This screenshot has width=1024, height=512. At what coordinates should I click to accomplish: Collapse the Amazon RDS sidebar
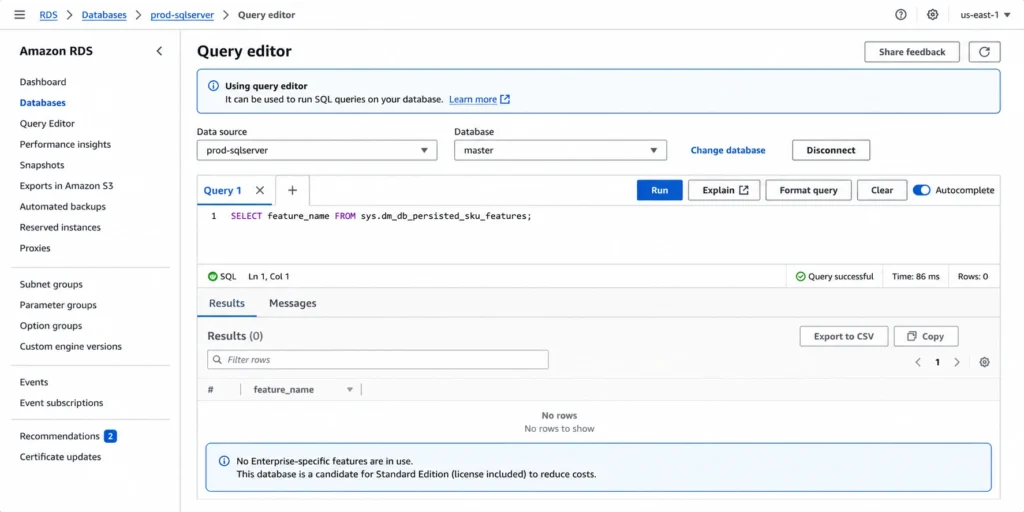coord(159,51)
